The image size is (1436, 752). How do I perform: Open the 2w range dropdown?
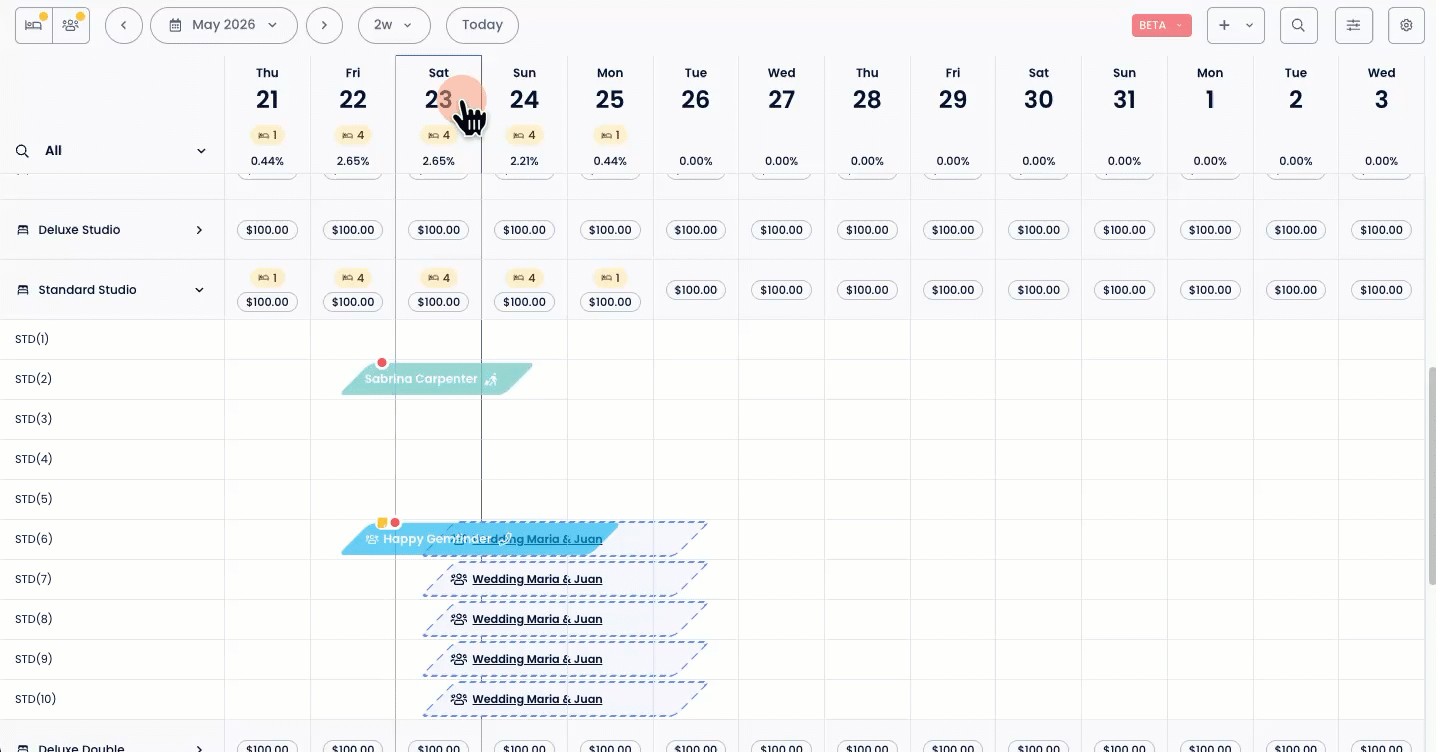tap(393, 25)
